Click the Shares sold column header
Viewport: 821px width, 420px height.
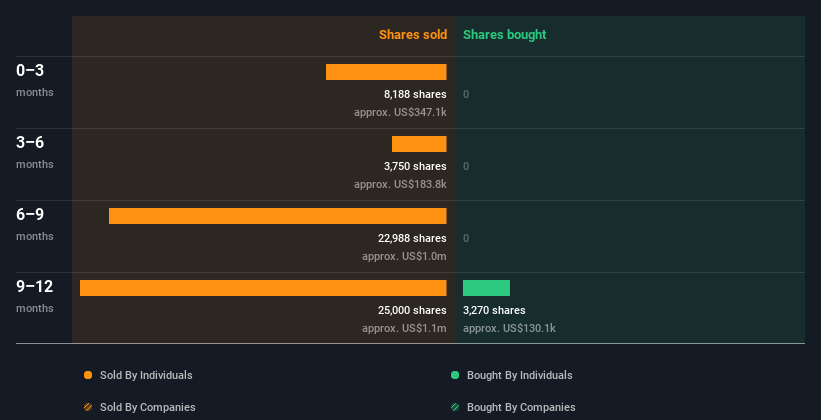tap(413, 35)
